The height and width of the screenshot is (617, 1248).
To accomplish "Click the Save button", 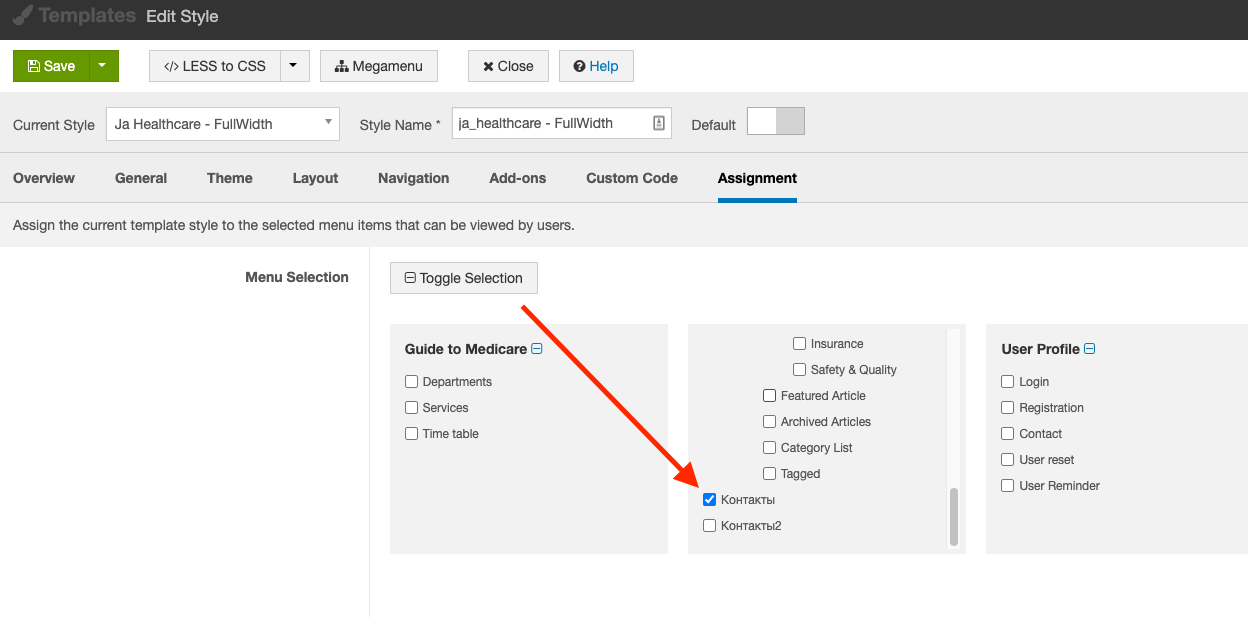I will [51, 66].
